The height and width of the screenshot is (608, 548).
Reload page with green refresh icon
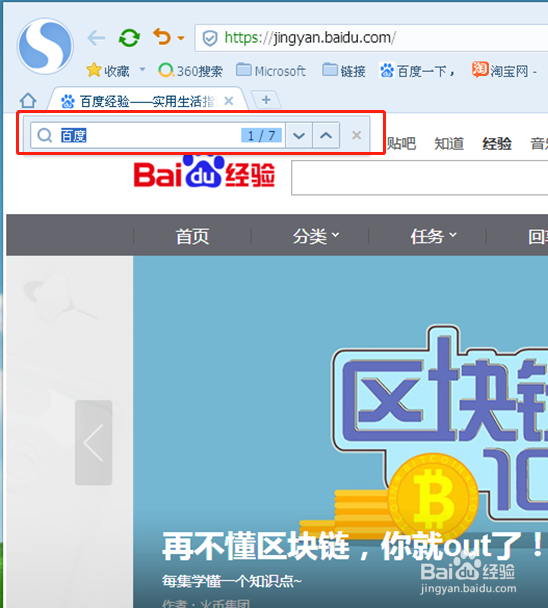point(129,38)
